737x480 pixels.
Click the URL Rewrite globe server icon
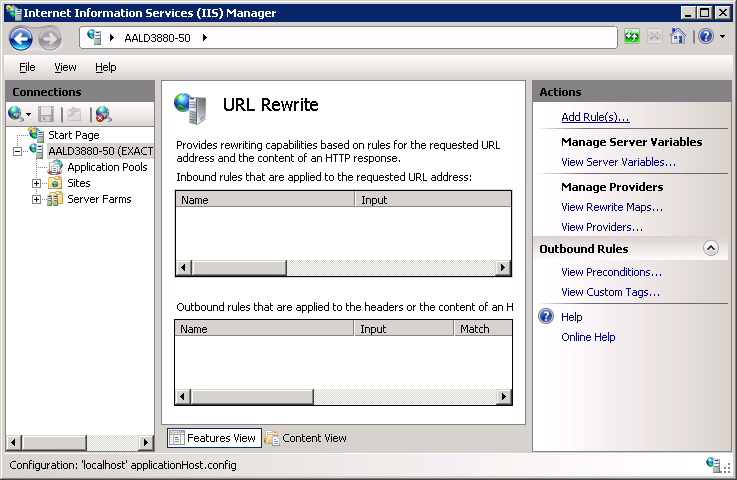point(190,108)
